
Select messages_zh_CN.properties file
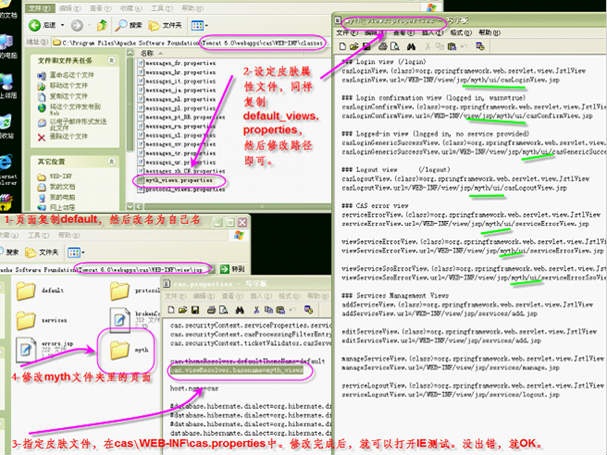point(181,171)
